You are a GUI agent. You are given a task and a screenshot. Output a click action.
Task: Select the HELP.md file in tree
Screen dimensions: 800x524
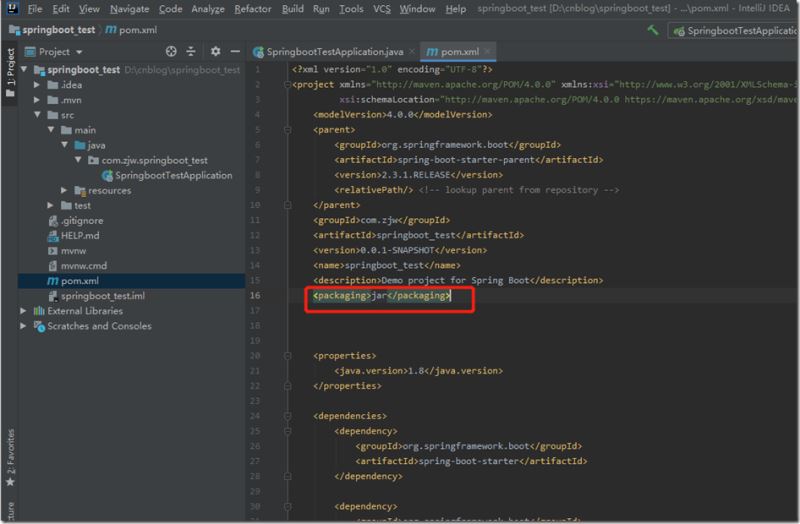pos(80,236)
